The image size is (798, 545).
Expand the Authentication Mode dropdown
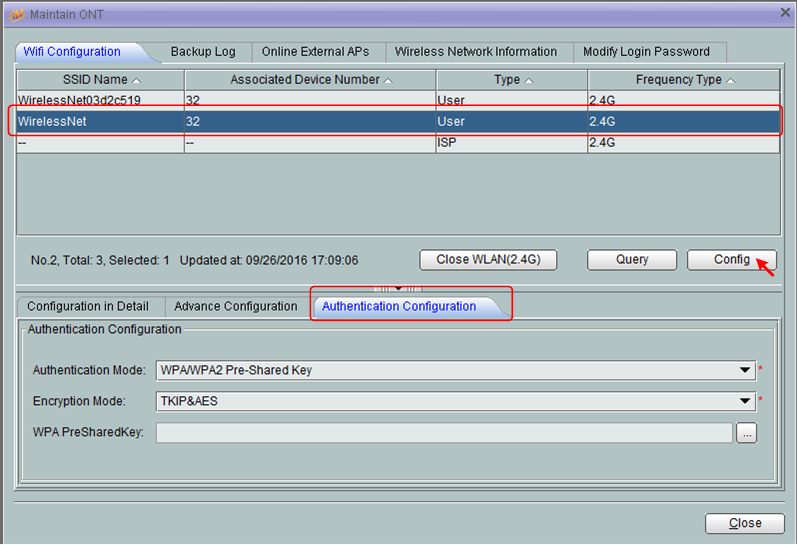pyautogui.click(x=745, y=370)
